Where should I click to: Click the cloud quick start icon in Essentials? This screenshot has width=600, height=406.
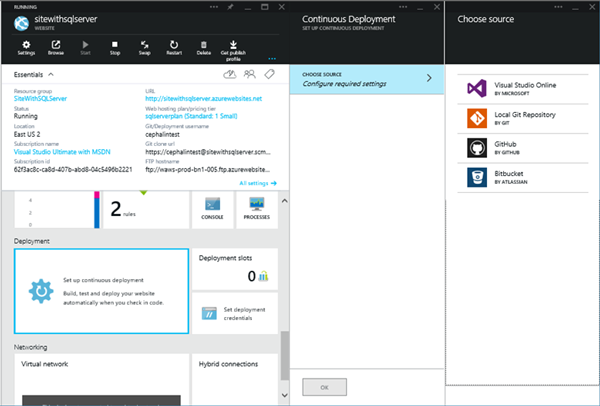point(230,74)
